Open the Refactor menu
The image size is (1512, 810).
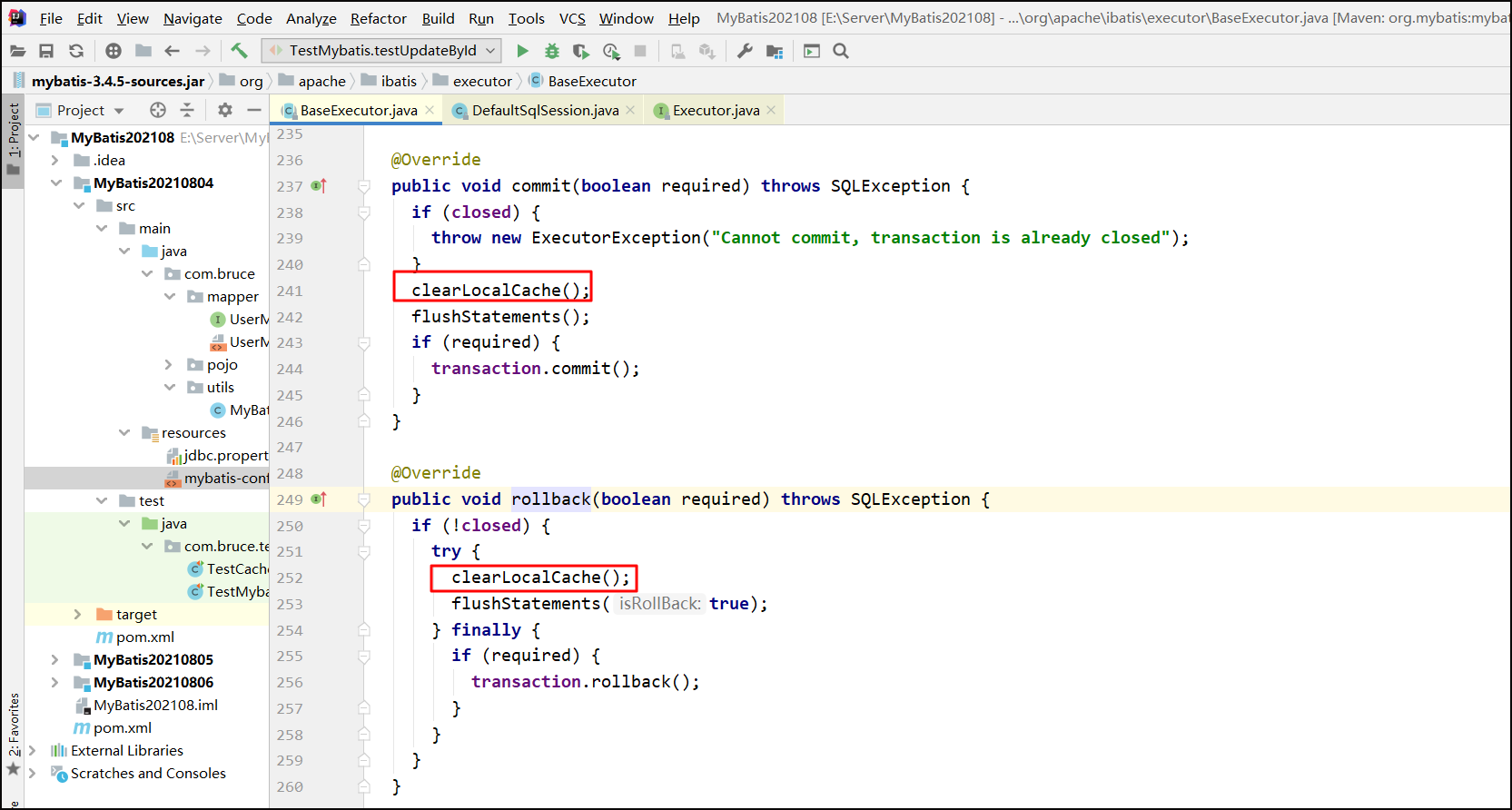[x=379, y=18]
